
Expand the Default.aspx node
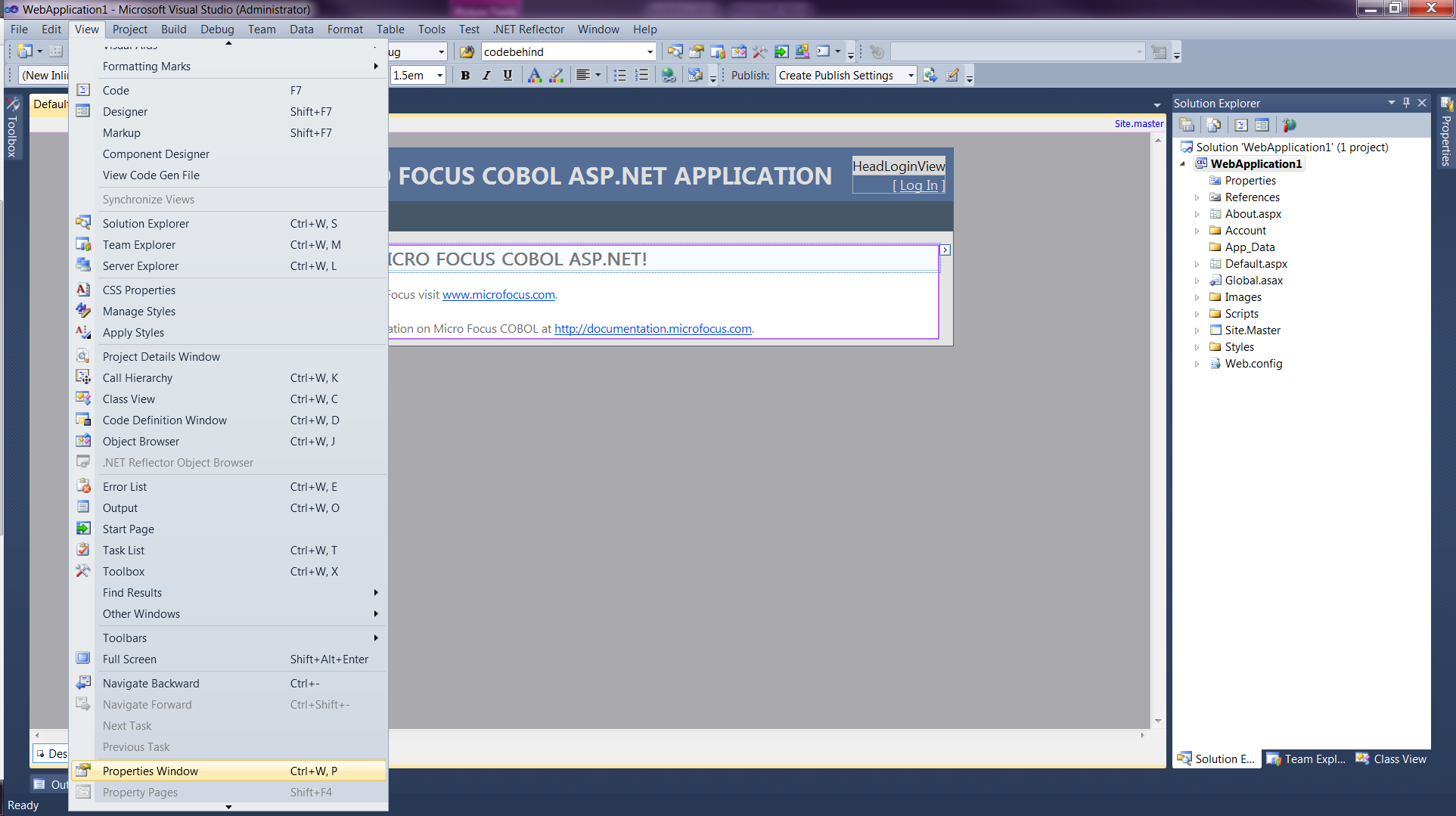1197,264
